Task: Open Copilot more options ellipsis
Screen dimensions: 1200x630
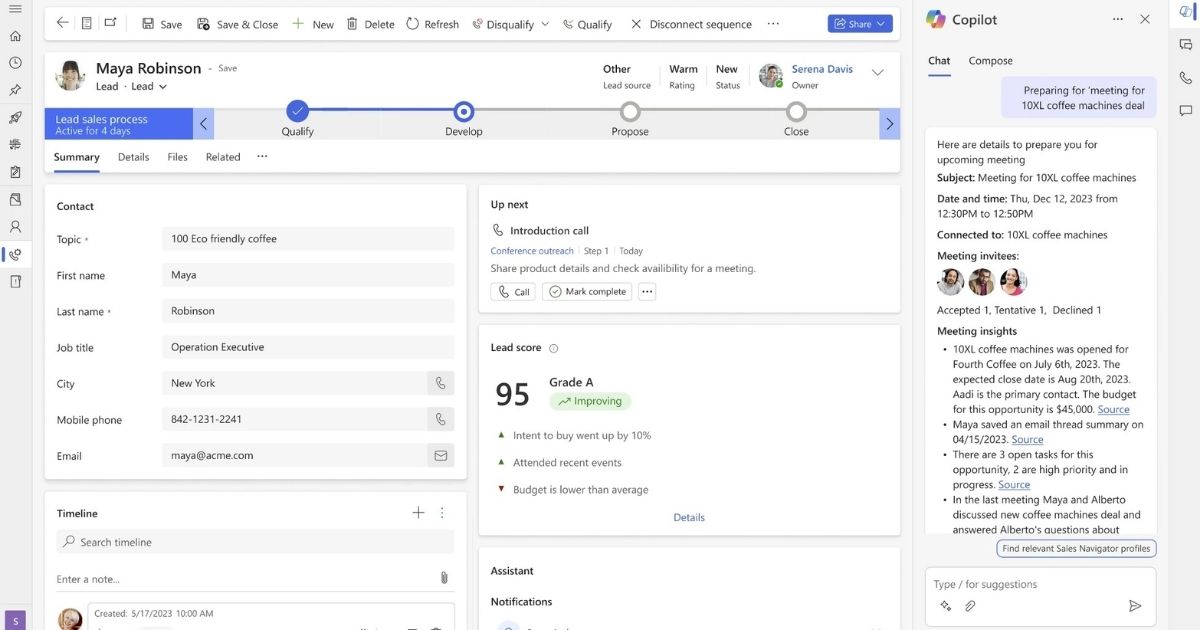Action: tap(1118, 20)
